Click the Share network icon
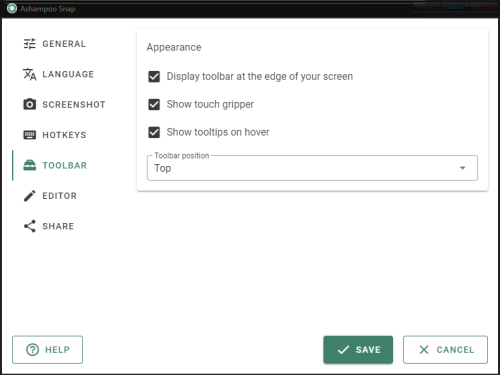Screen dimensions: 500x375 (x=29, y=226)
